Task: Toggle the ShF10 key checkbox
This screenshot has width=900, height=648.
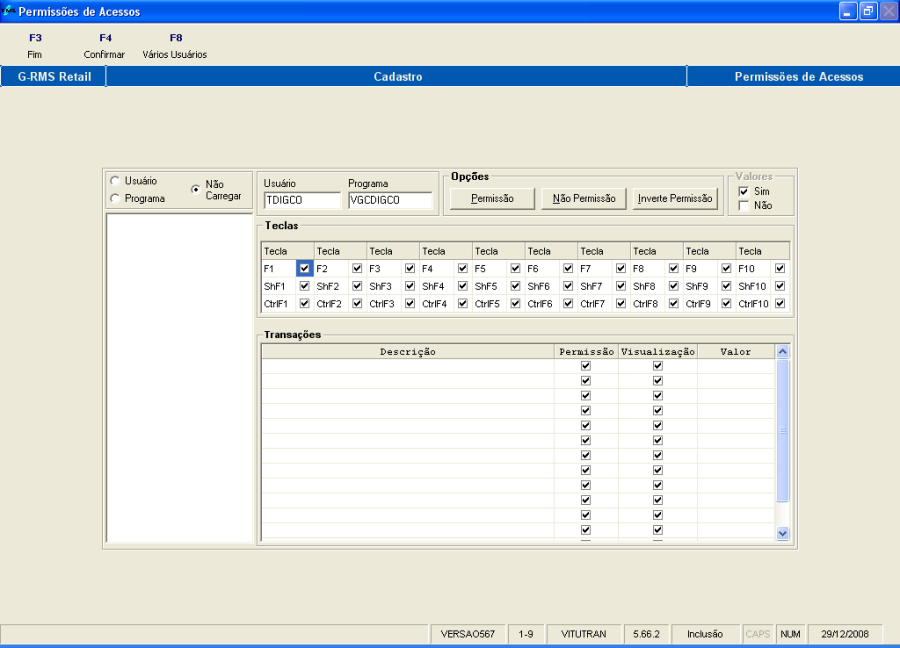Action: [780, 286]
